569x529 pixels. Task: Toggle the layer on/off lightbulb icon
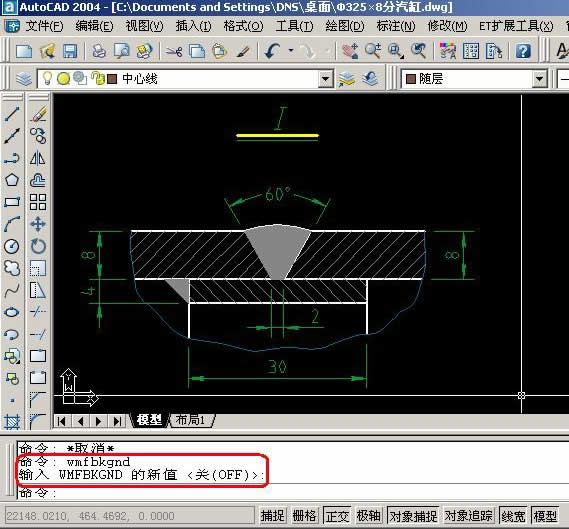click(x=47, y=78)
